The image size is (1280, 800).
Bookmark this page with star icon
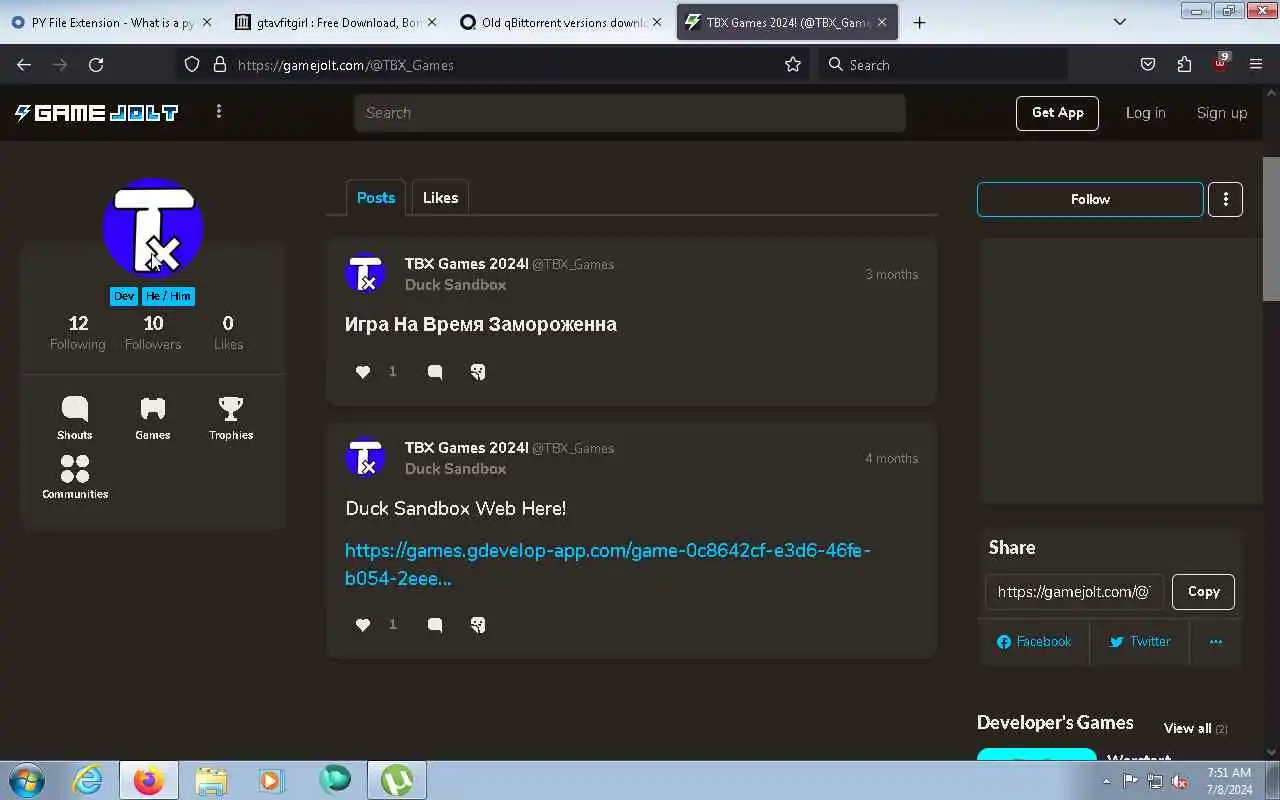[793, 64]
